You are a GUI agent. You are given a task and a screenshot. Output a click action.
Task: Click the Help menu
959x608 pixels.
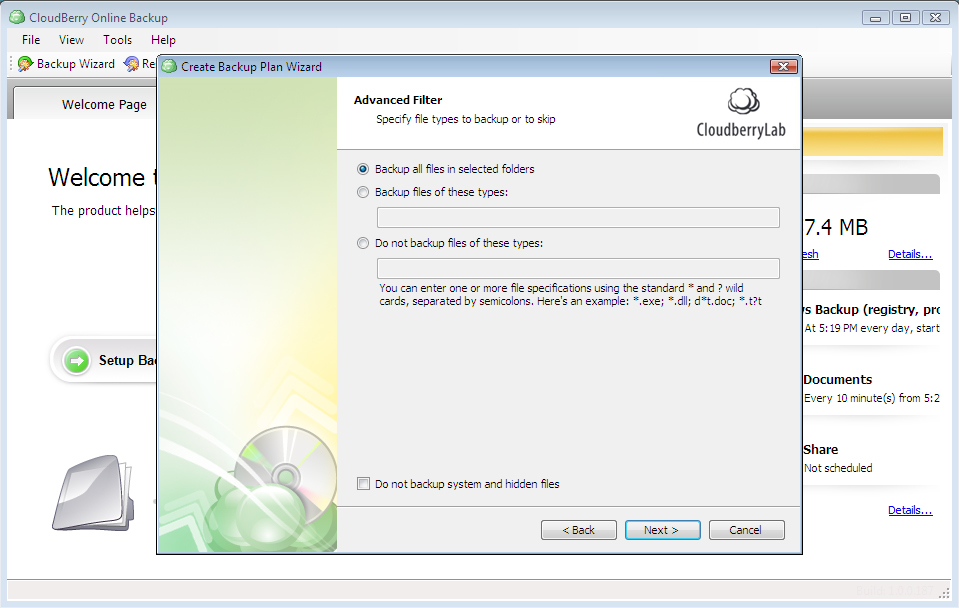[163, 40]
